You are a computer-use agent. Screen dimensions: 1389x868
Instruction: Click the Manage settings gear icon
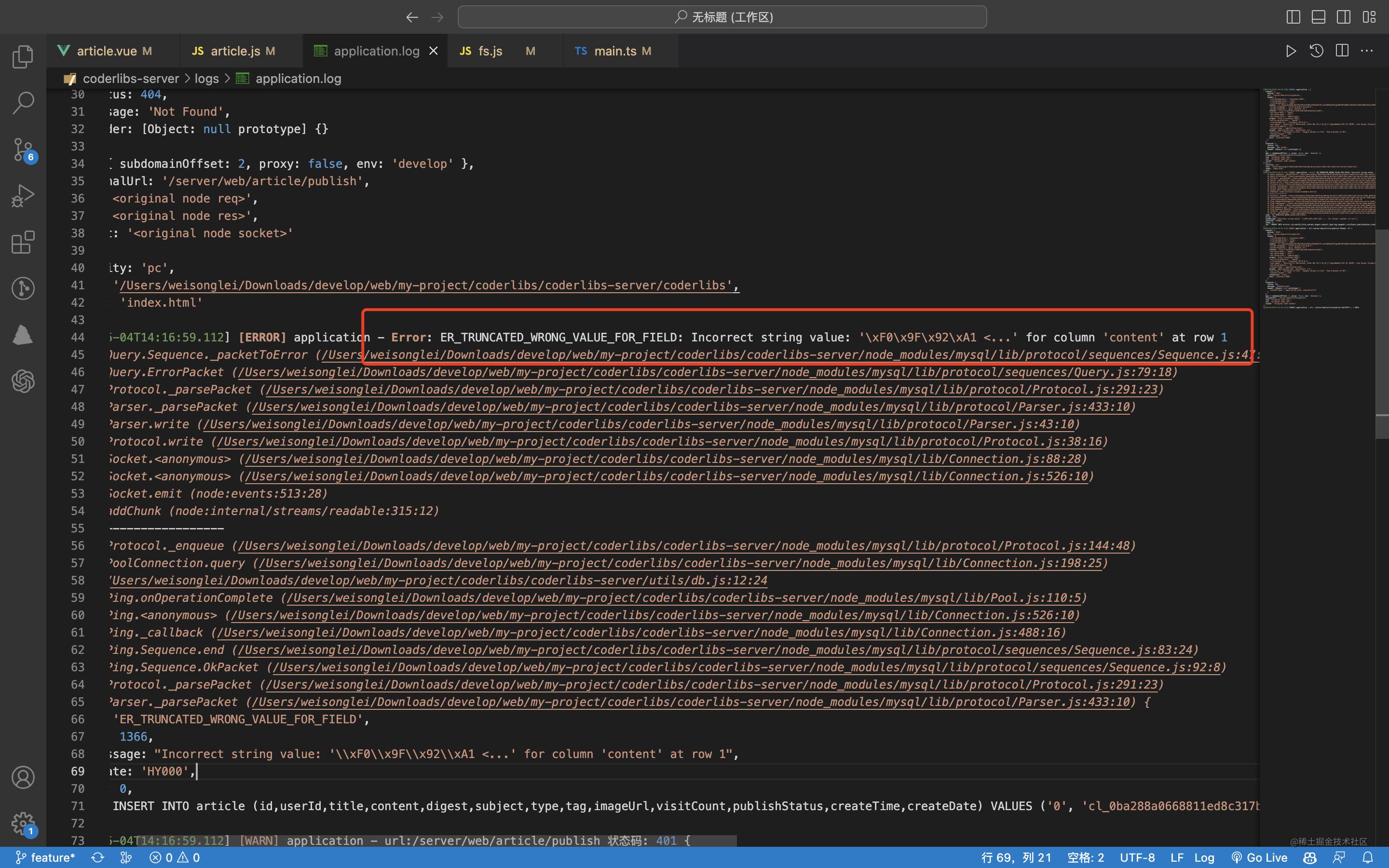coord(23,823)
